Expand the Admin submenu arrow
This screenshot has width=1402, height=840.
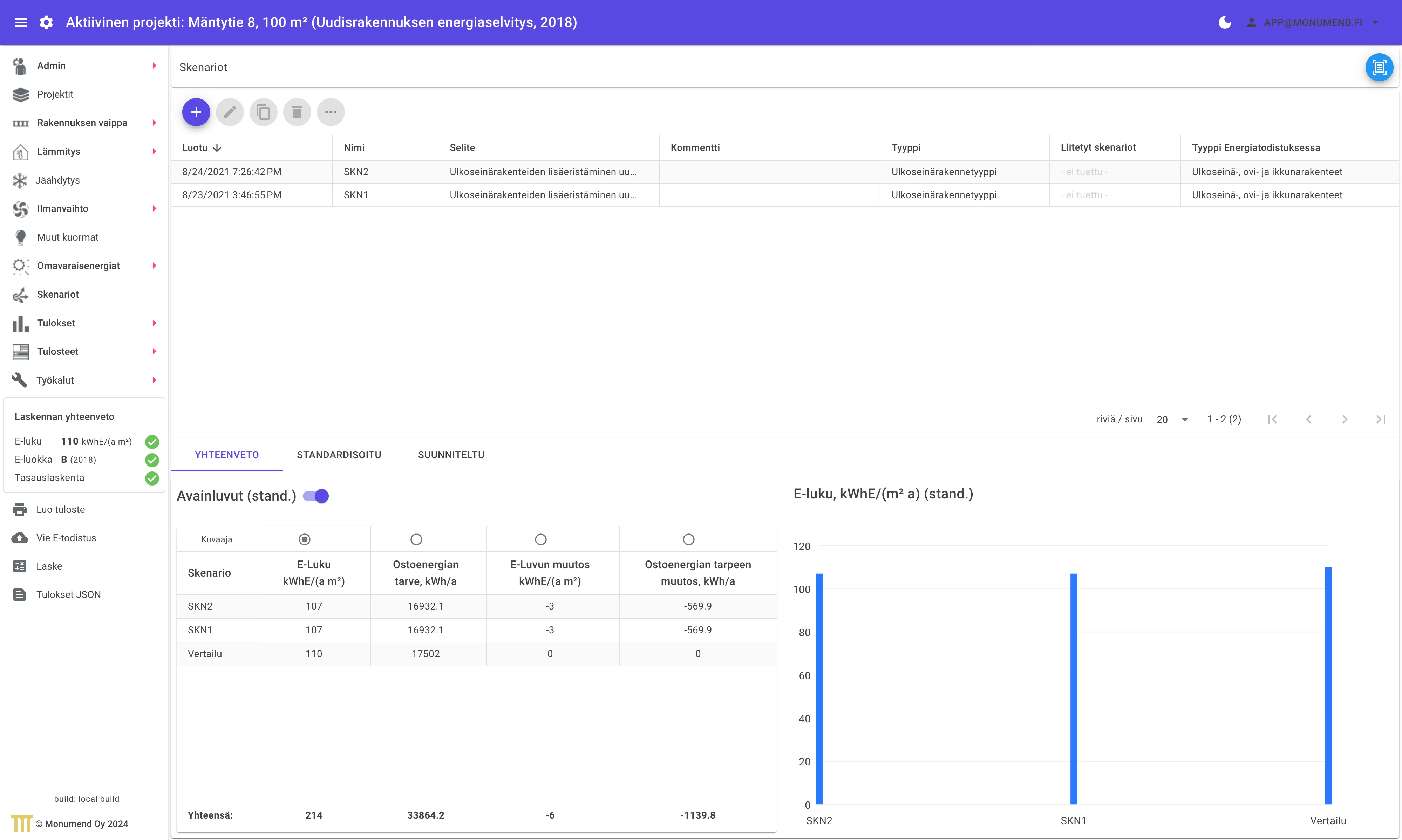coord(154,66)
